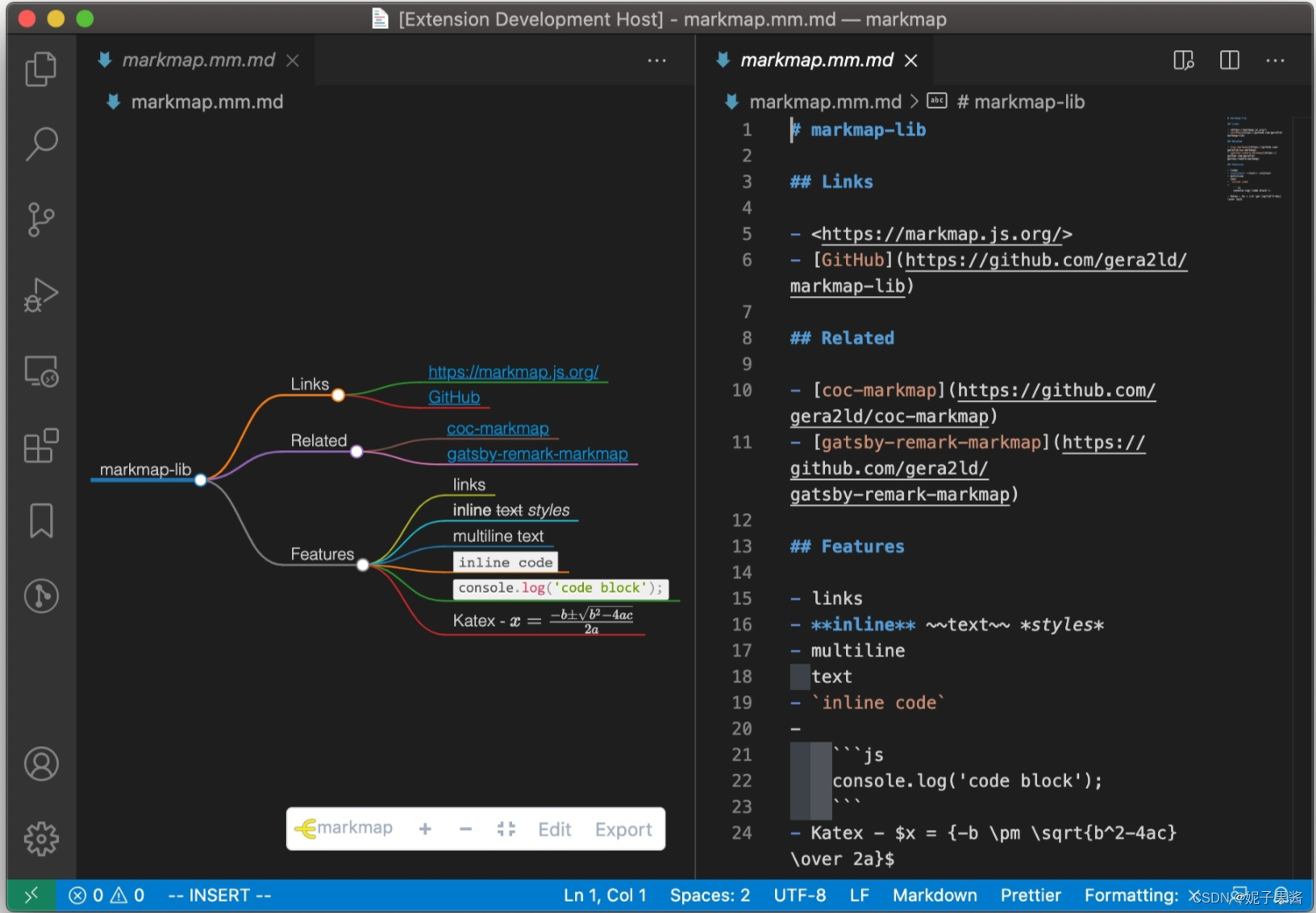
Task: Open the GitHub link in the mindmap
Action: [453, 397]
